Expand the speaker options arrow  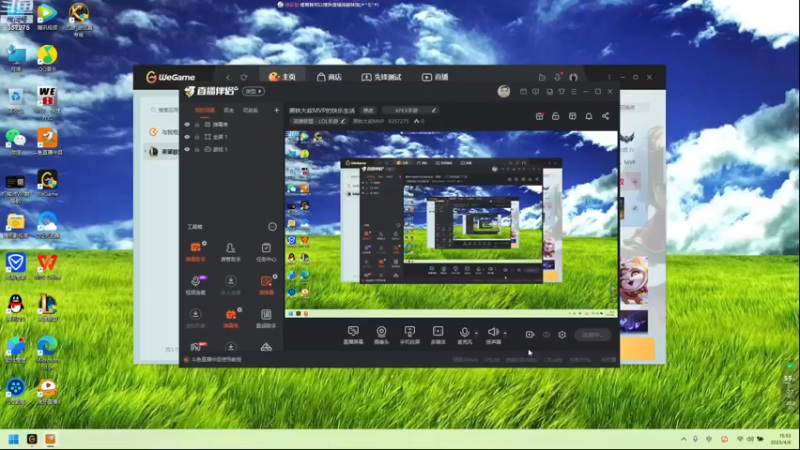coord(505,333)
